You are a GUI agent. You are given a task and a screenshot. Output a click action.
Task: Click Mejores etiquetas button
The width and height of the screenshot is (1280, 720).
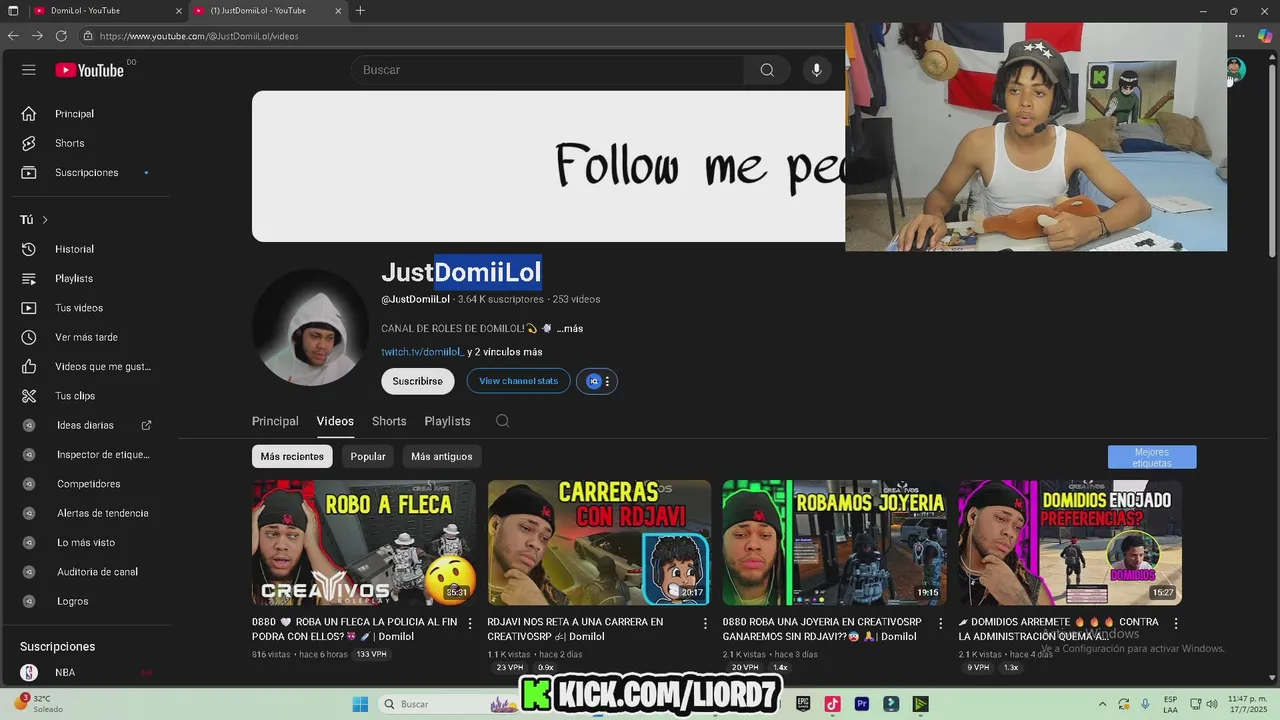[x=1152, y=457]
